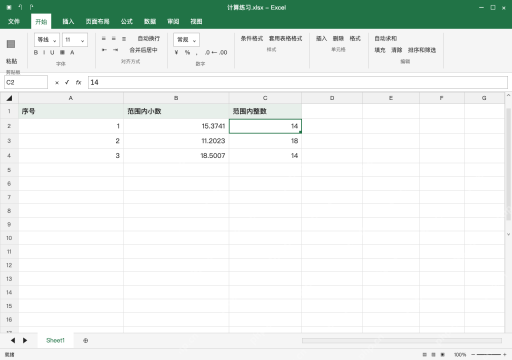Click 删除 in the cells group
Screen dimensions: 512x360
(x=338, y=39)
